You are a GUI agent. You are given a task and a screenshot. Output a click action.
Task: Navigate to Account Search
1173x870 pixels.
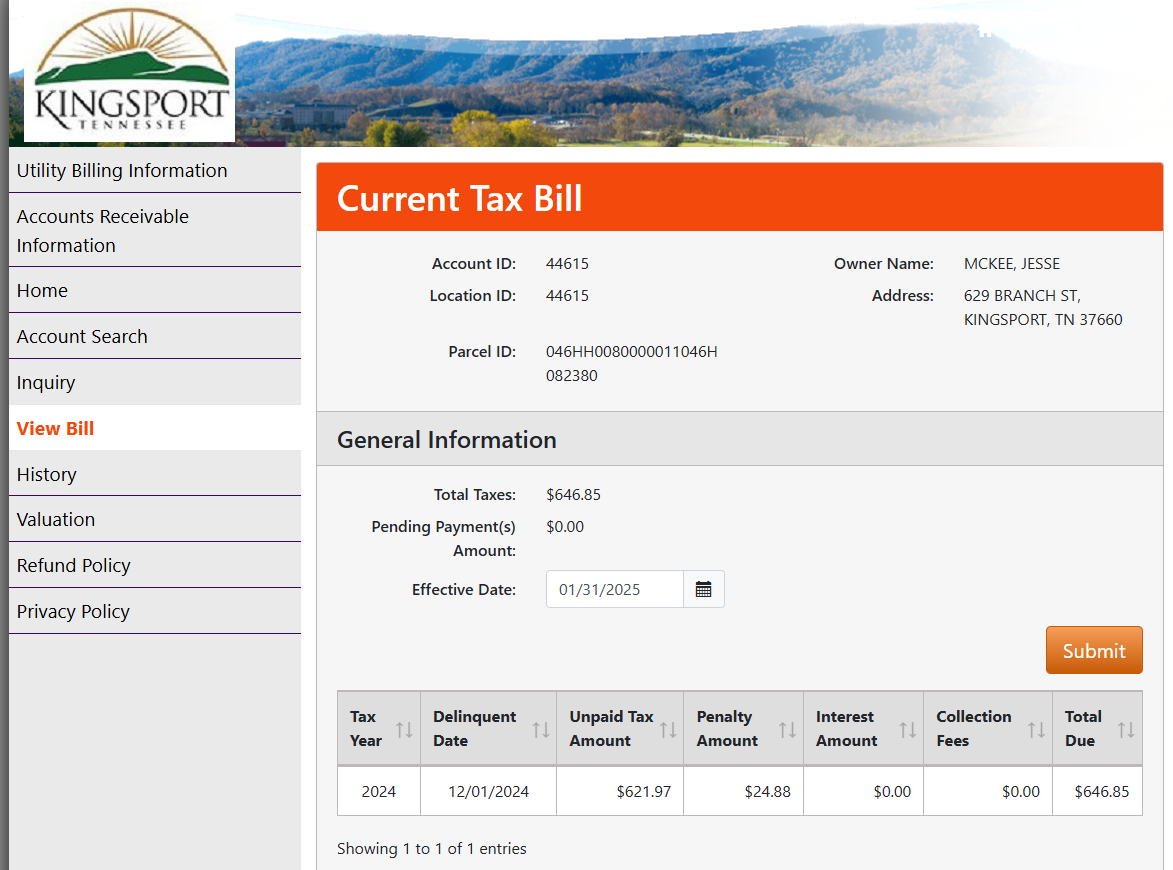[x=82, y=337]
